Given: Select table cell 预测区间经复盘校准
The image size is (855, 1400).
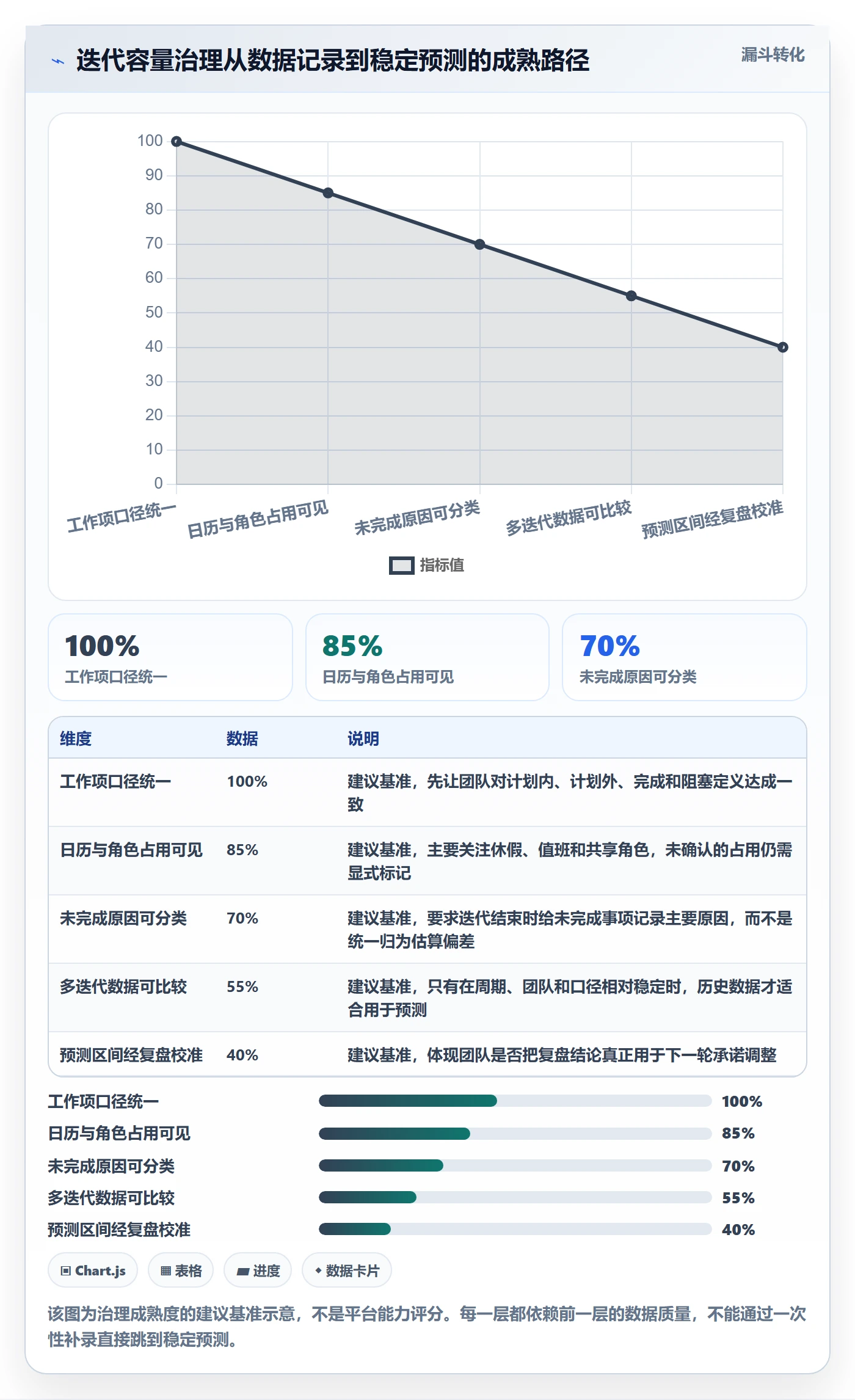Looking at the screenshot, I should tap(131, 1055).
